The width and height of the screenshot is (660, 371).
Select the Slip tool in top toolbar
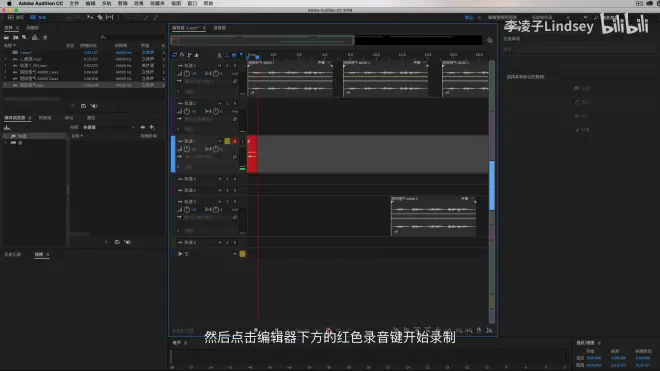tap(109, 17)
